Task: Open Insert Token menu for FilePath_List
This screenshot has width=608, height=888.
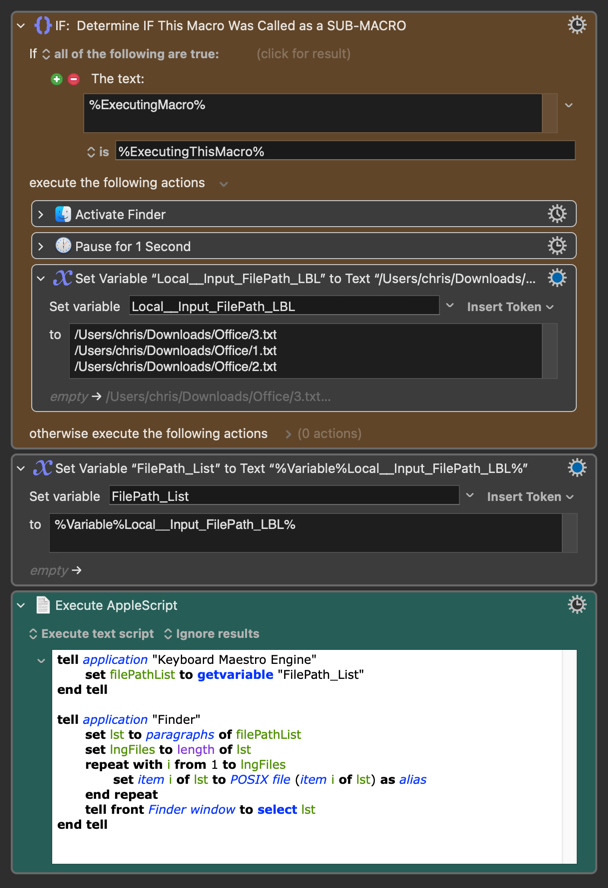Action: pos(530,497)
